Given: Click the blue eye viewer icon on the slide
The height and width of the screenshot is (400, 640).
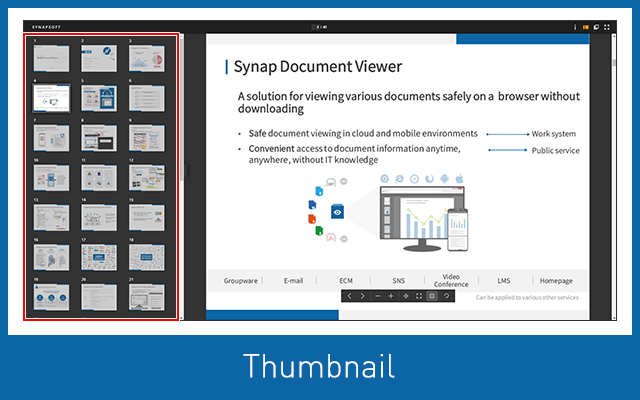Looking at the screenshot, I should tap(337, 211).
